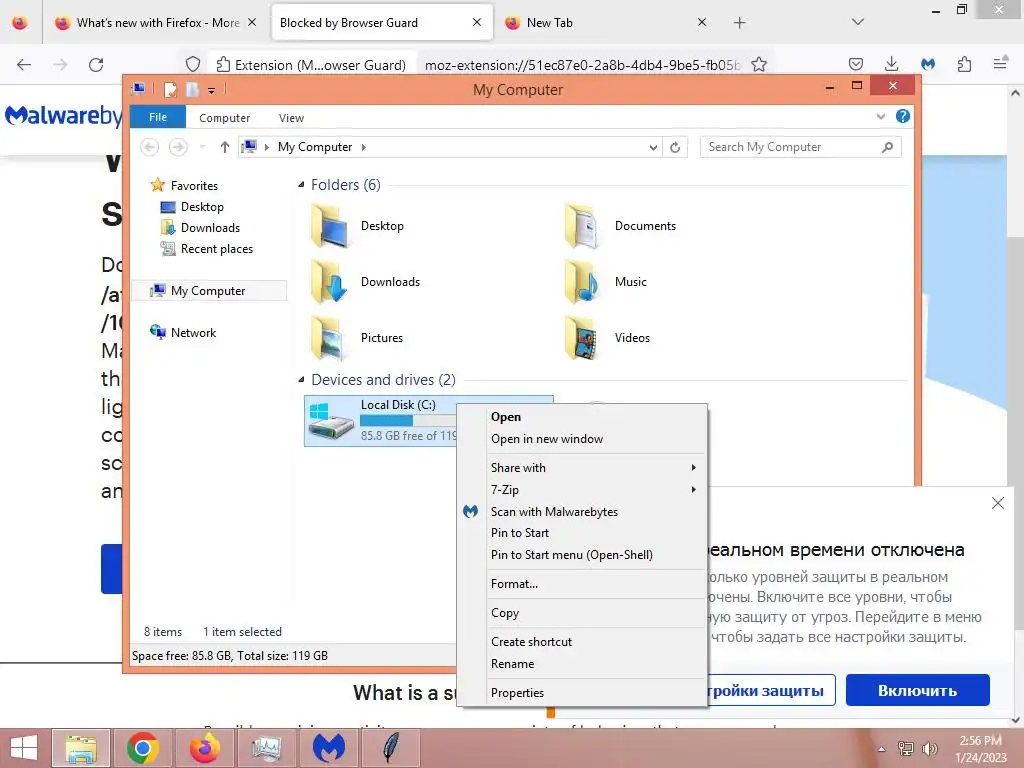Image resolution: width=1024 pixels, height=768 pixels.
Task: Close the Malwarebytes notification popup
Action: coord(998,503)
